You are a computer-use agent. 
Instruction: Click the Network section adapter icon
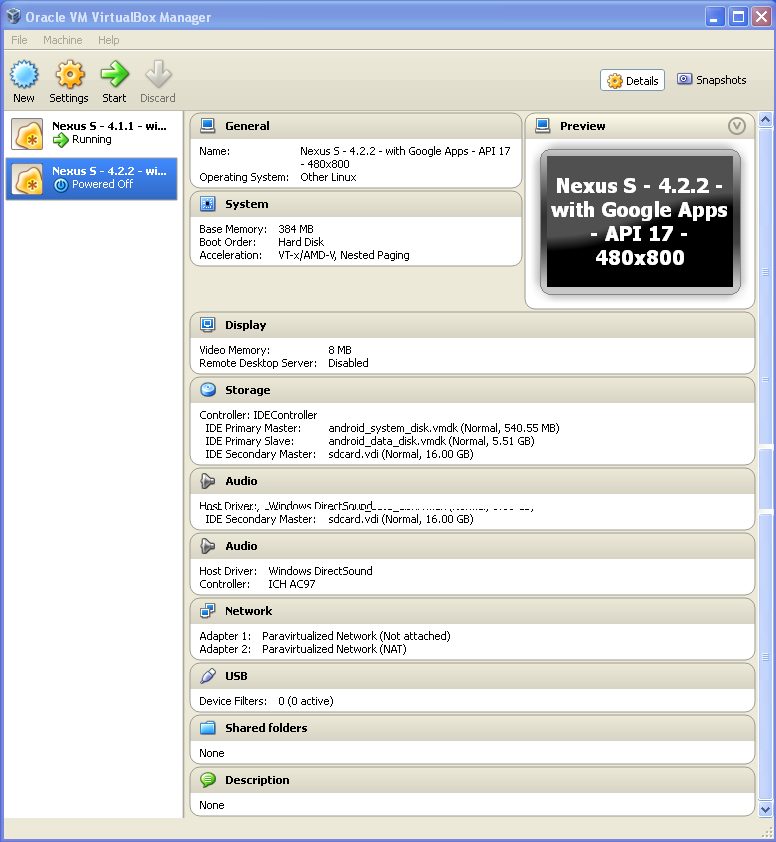[208, 611]
